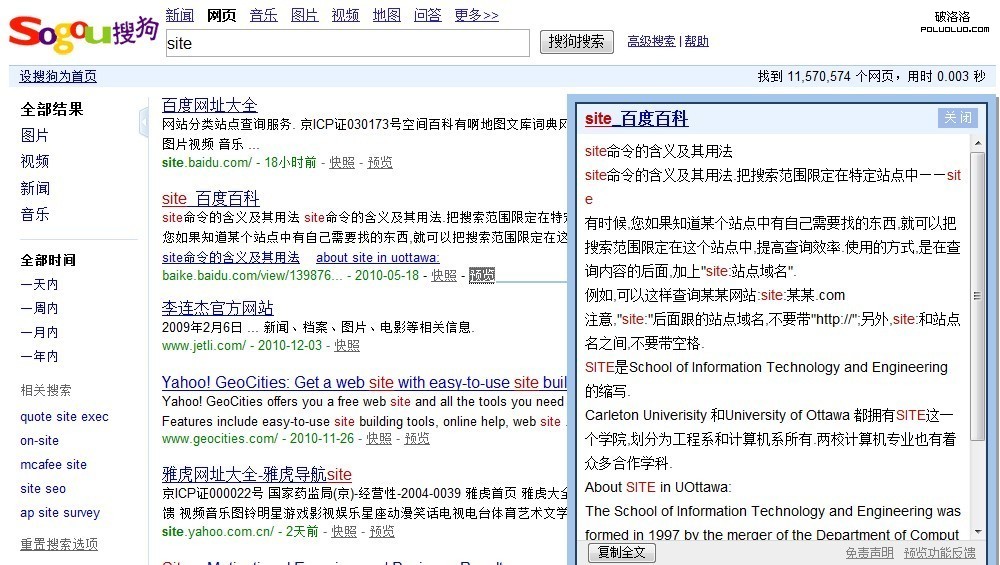Click 设搜狗为首页 to set homepage

point(58,77)
